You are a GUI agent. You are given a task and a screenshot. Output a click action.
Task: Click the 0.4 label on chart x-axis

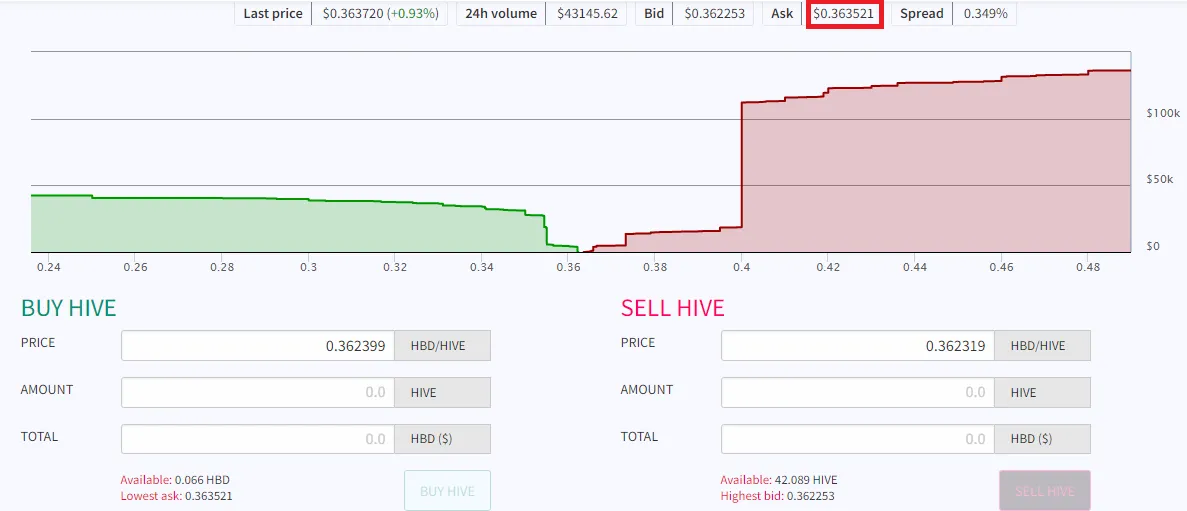(x=742, y=267)
